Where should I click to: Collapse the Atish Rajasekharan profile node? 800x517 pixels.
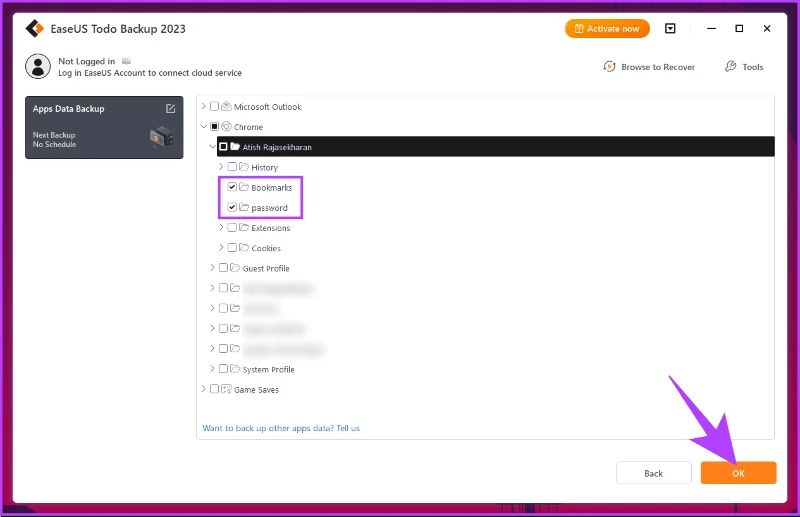(x=212, y=146)
